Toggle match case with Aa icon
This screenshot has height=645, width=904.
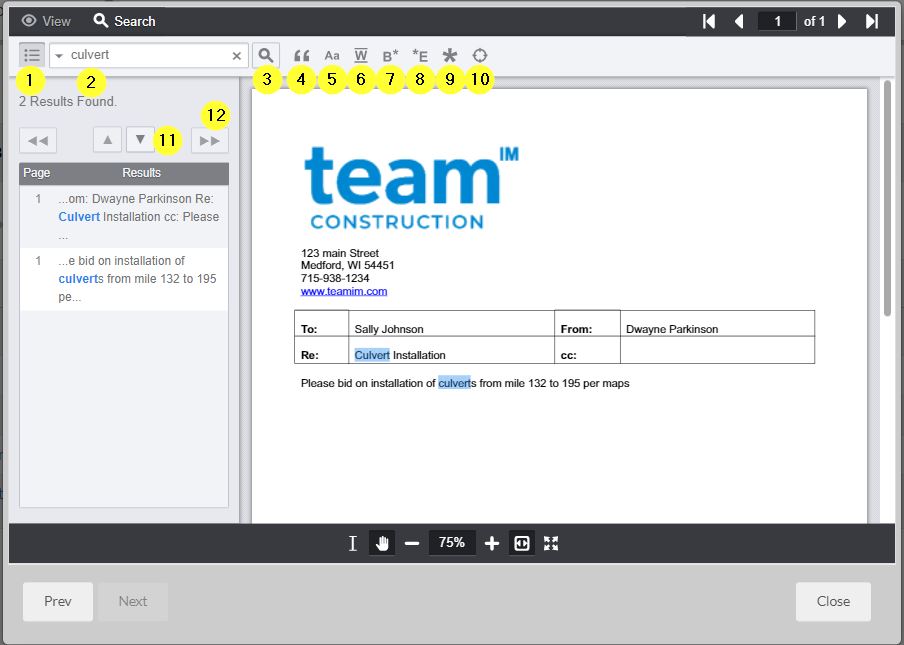tap(331, 55)
